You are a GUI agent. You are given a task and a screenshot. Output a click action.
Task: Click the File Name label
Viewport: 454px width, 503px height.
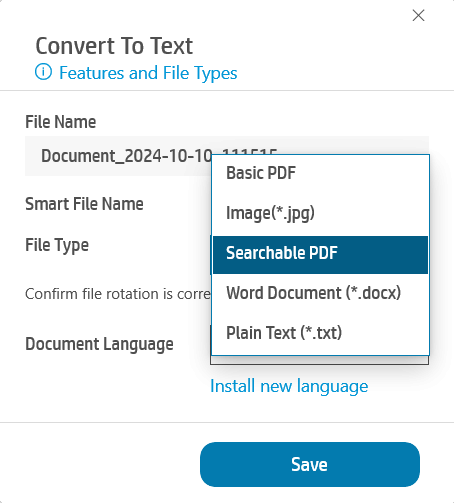[x=61, y=122]
